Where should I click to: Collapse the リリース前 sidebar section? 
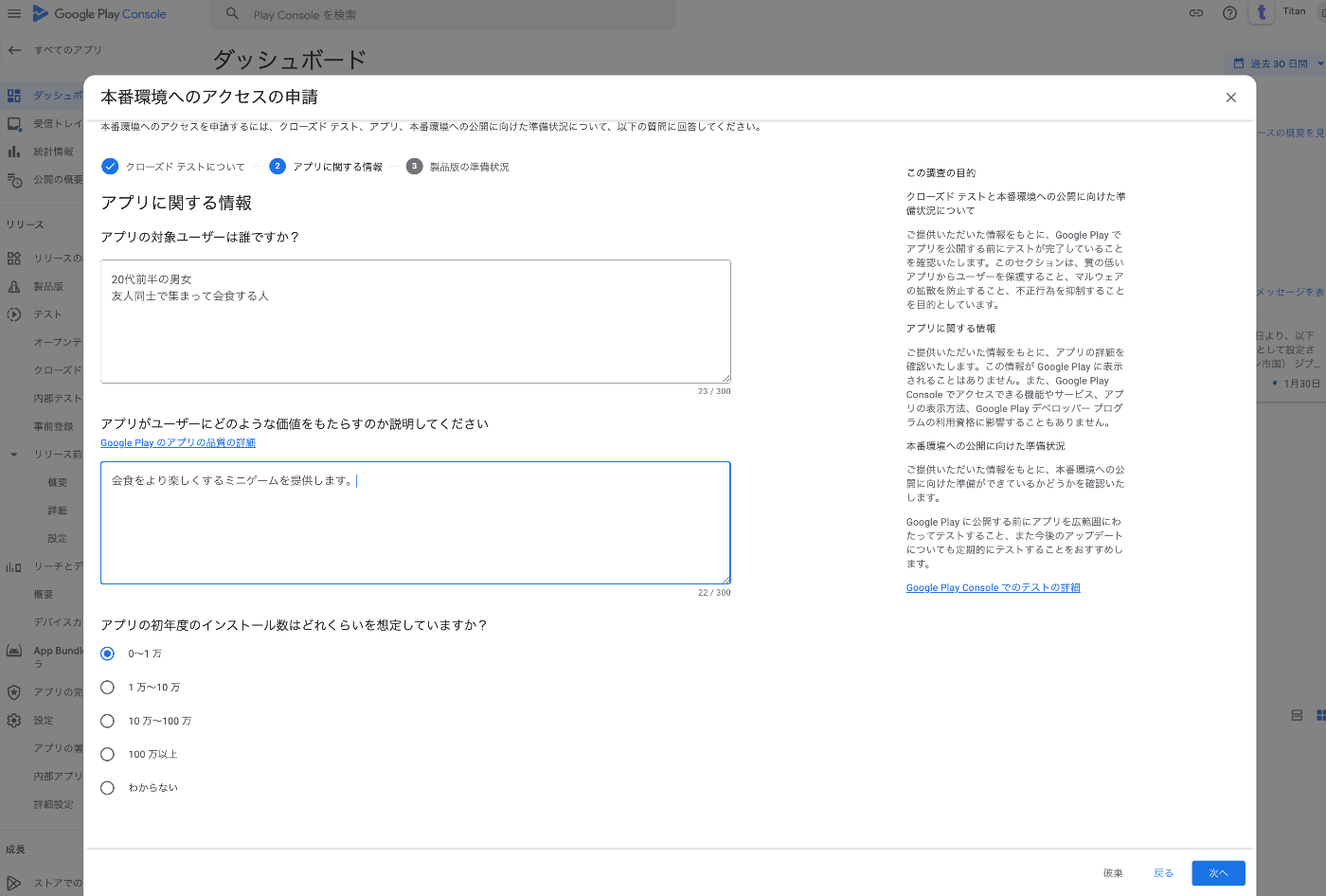14,455
